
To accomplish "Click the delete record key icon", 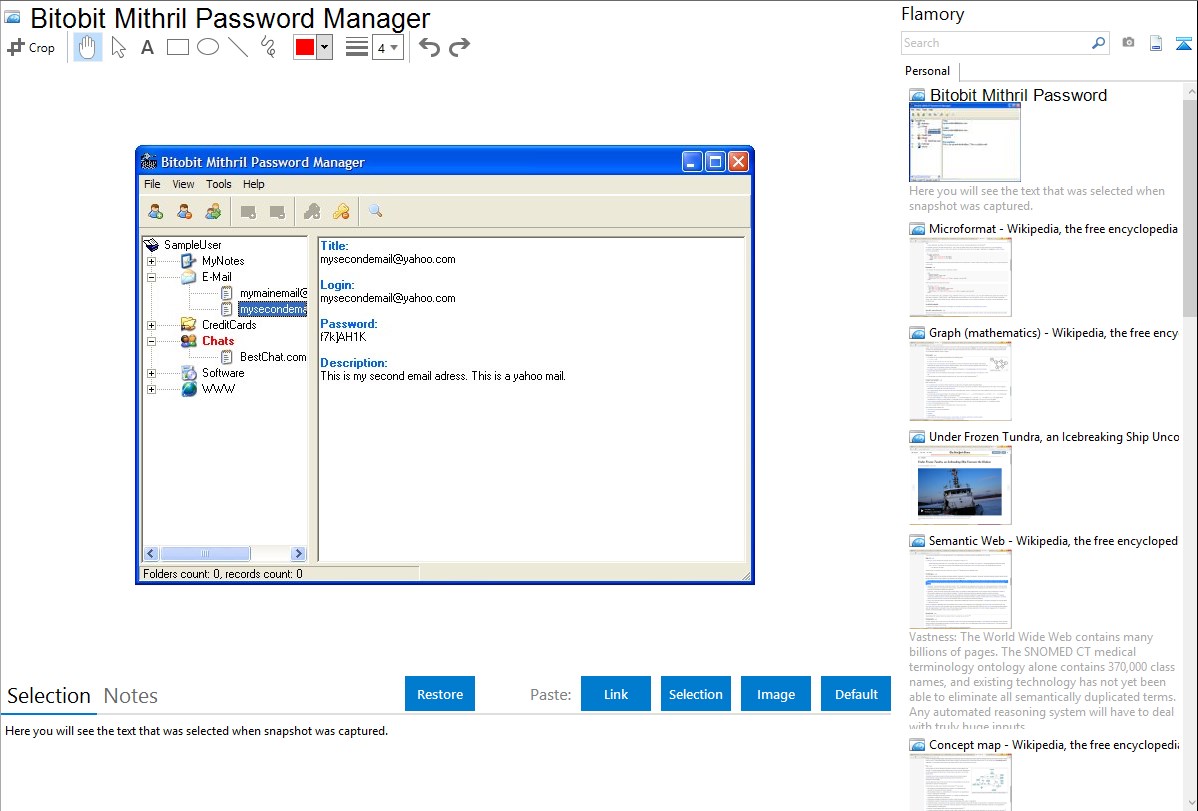I will click(341, 212).
